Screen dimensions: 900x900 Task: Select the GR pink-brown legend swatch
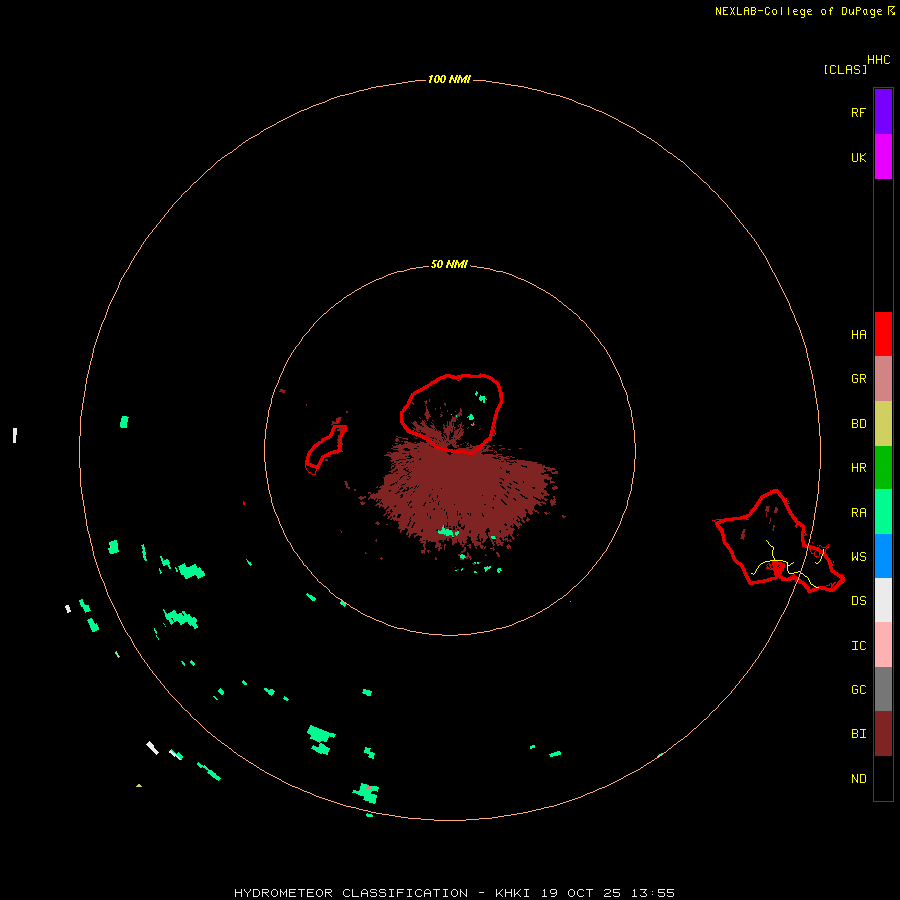883,379
